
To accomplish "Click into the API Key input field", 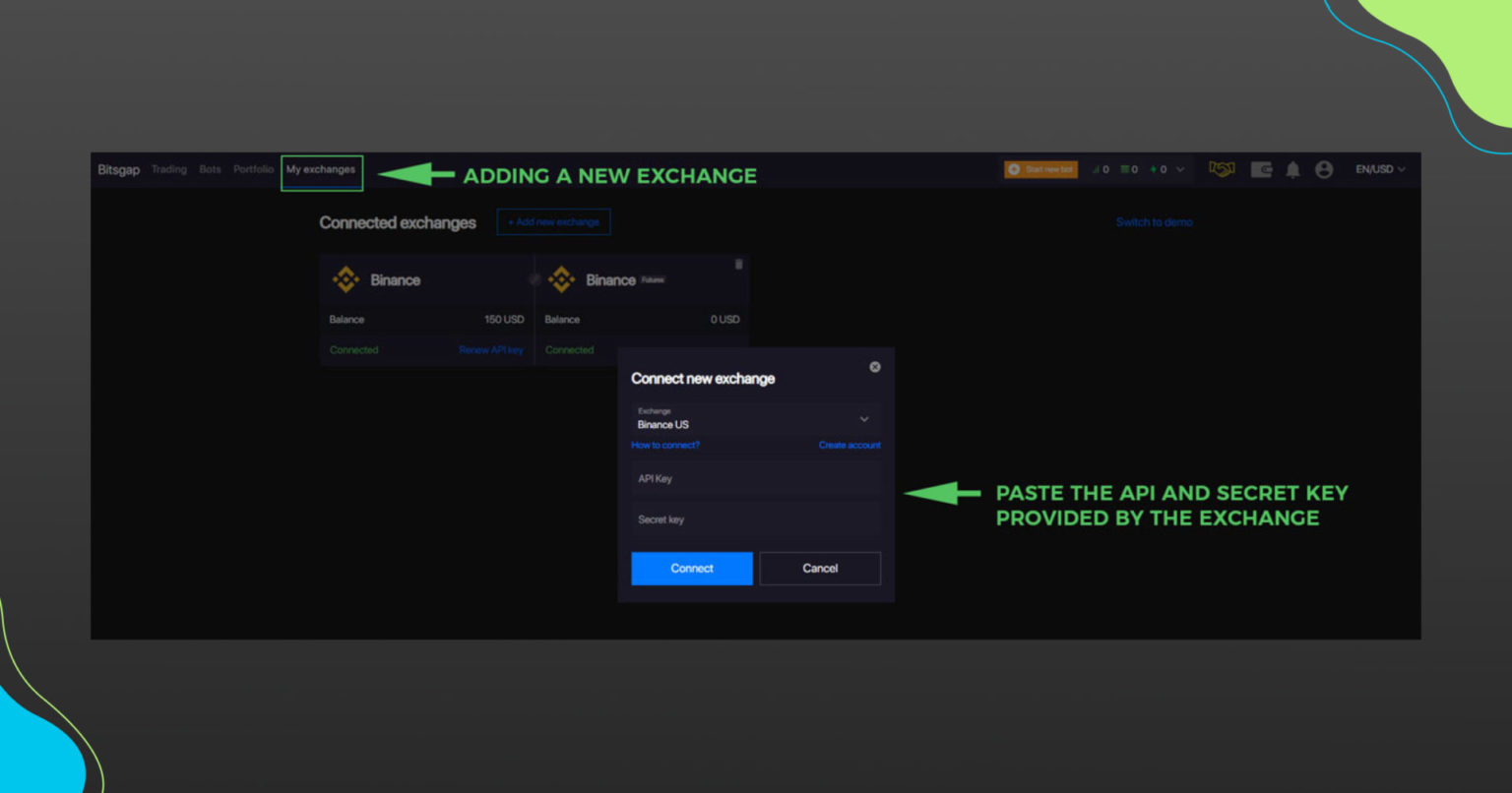I will pos(755,478).
